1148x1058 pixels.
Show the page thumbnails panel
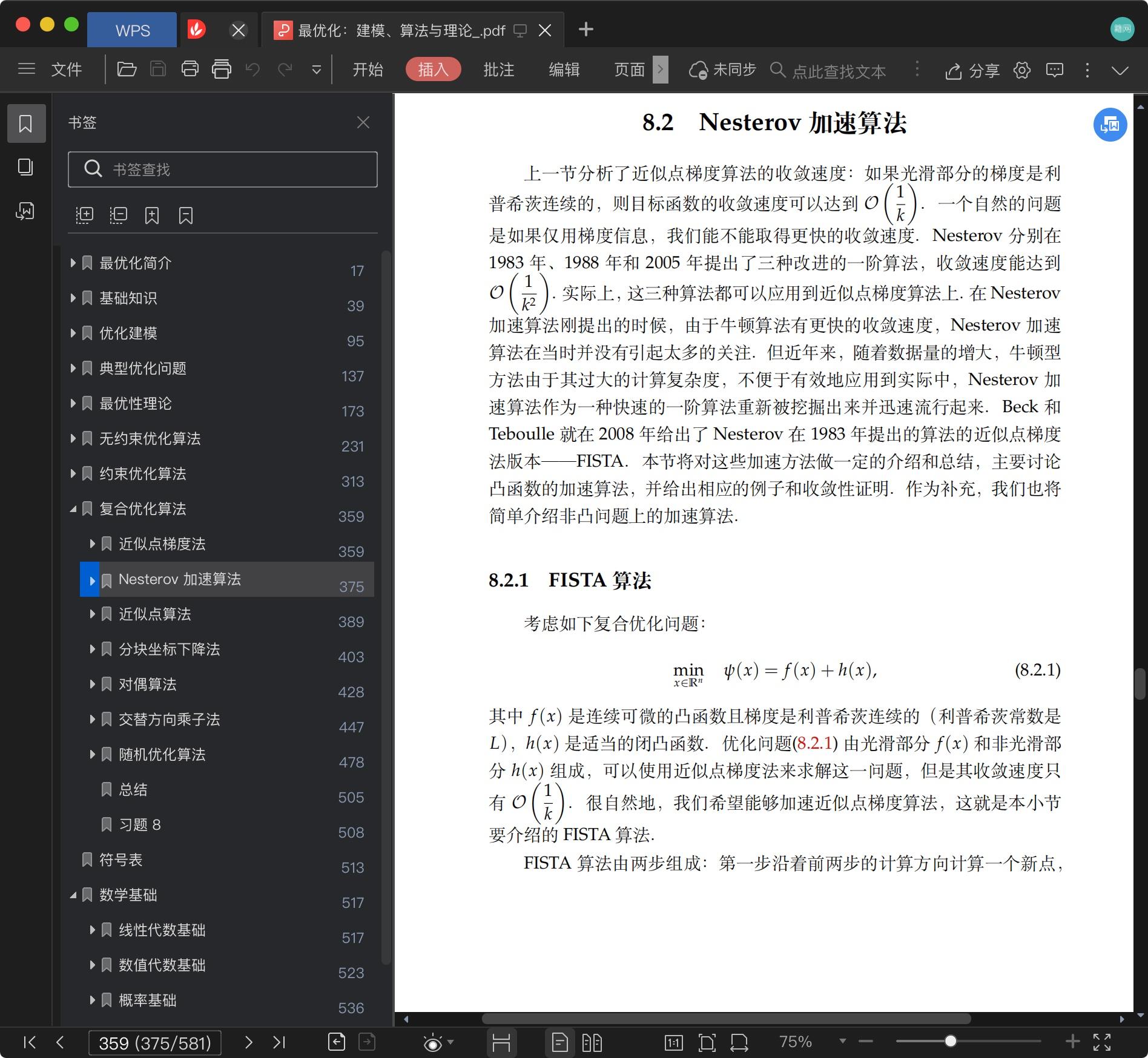pyautogui.click(x=25, y=167)
